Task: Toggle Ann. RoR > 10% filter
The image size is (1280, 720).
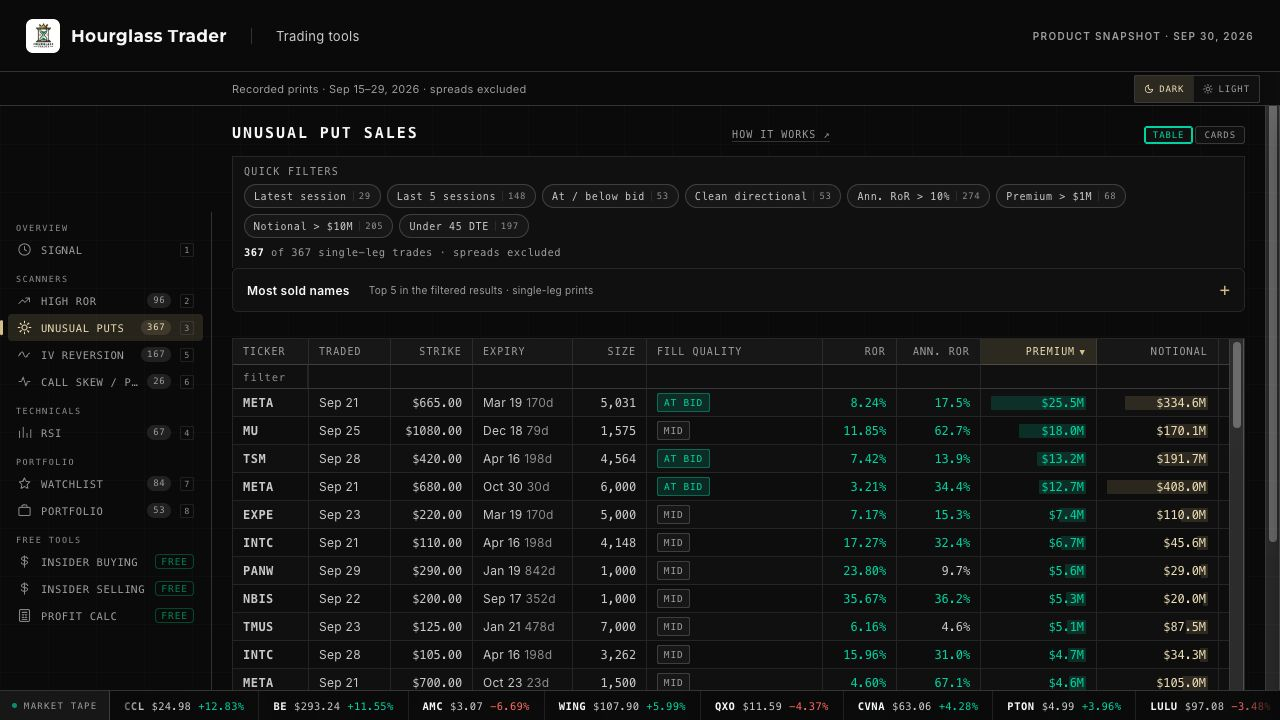Action: tap(918, 196)
